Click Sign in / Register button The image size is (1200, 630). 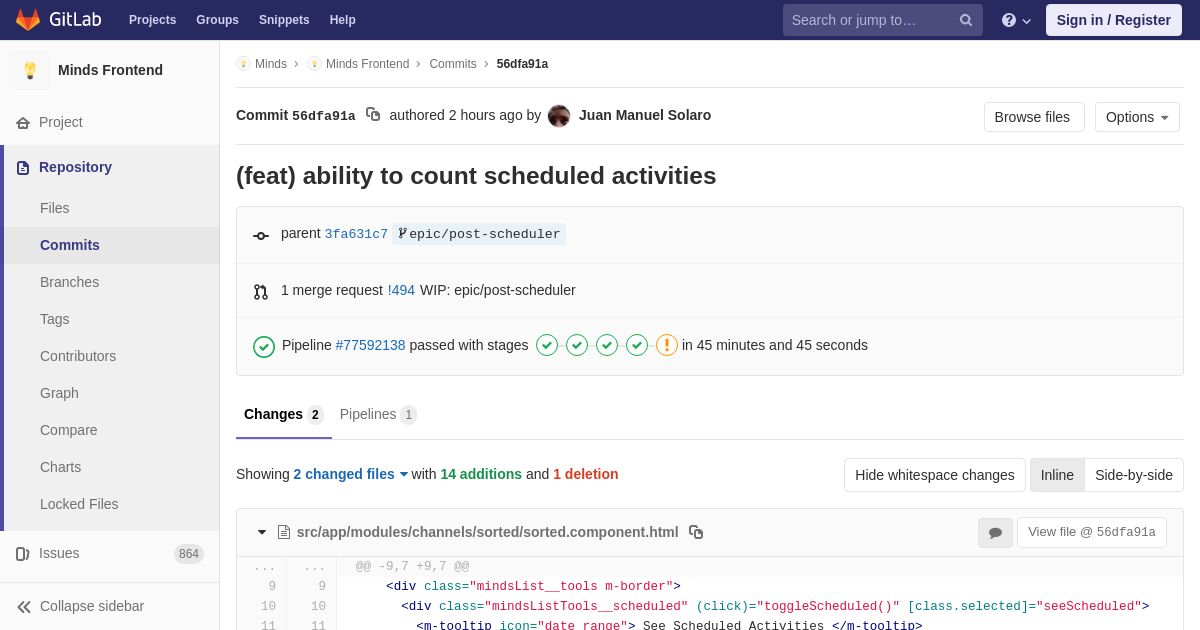(x=1114, y=20)
